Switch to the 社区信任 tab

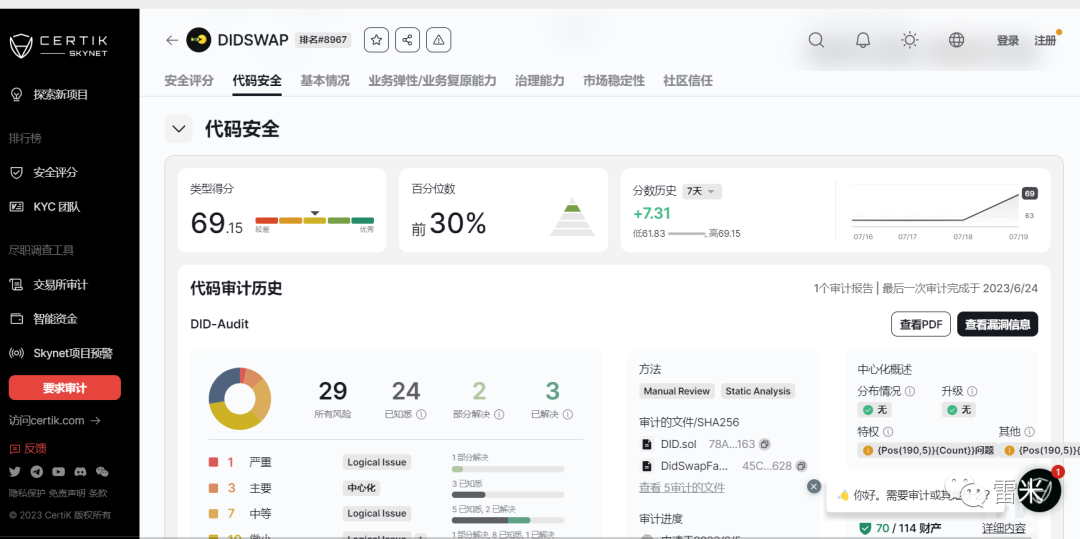688,81
